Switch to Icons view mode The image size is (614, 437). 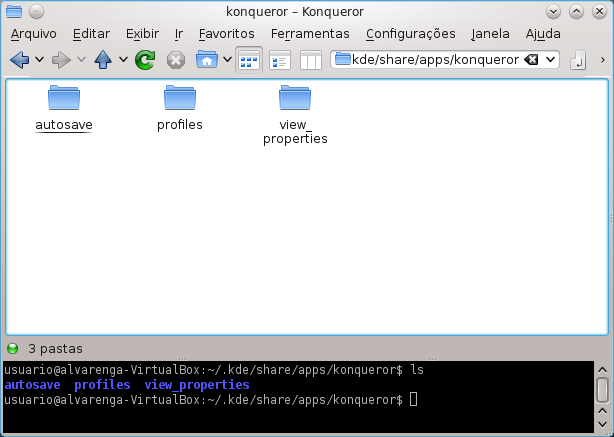pos(249,60)
